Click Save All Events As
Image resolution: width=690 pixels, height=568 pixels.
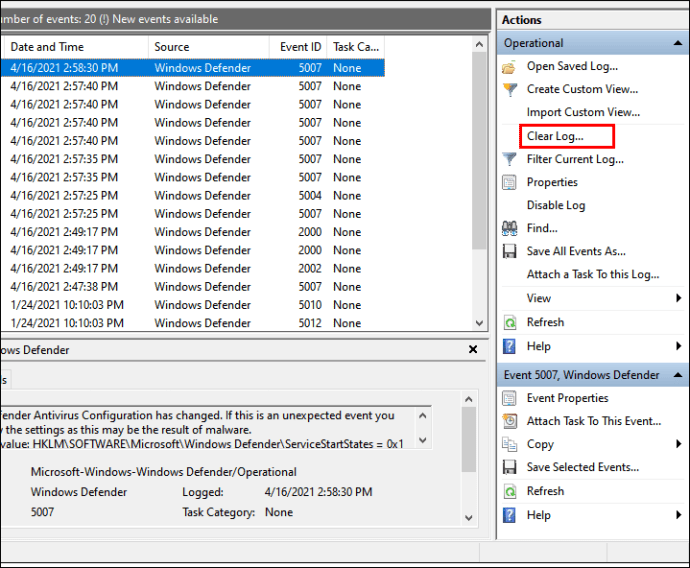pyautogui.click(x=576, y=251)
